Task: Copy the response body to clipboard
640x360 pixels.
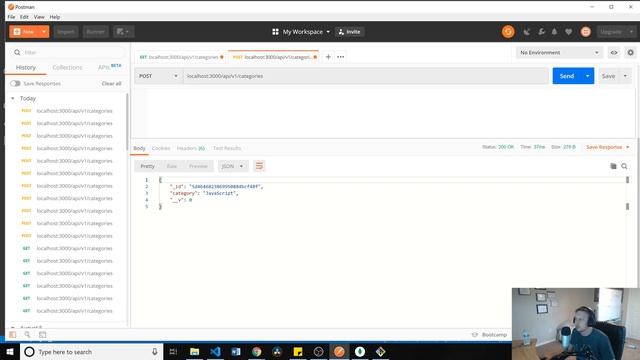Action: point(613,166)
